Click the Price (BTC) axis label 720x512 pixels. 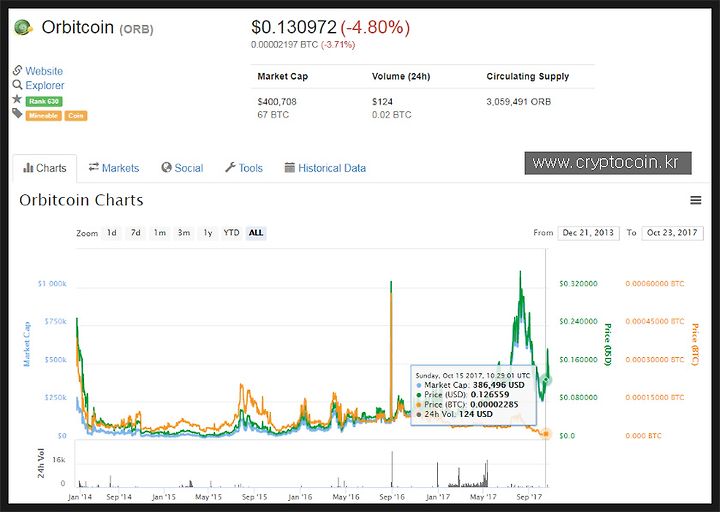pos(695,344)
